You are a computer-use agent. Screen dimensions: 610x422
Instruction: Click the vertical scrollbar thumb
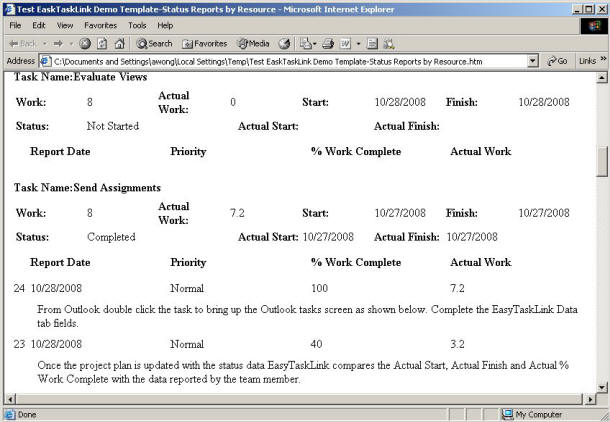[x=602, y=161]
